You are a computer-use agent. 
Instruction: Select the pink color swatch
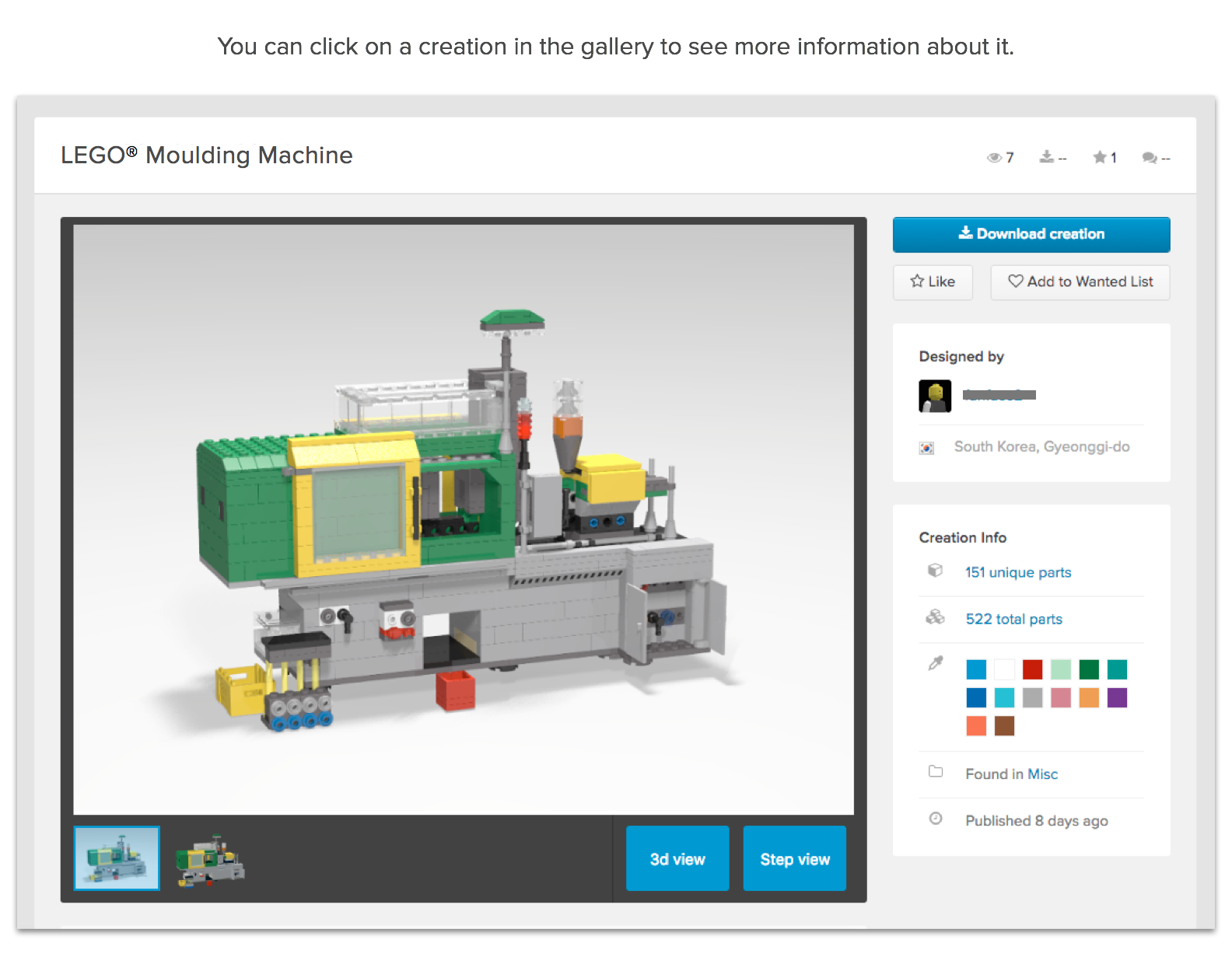pos(1061,697)
